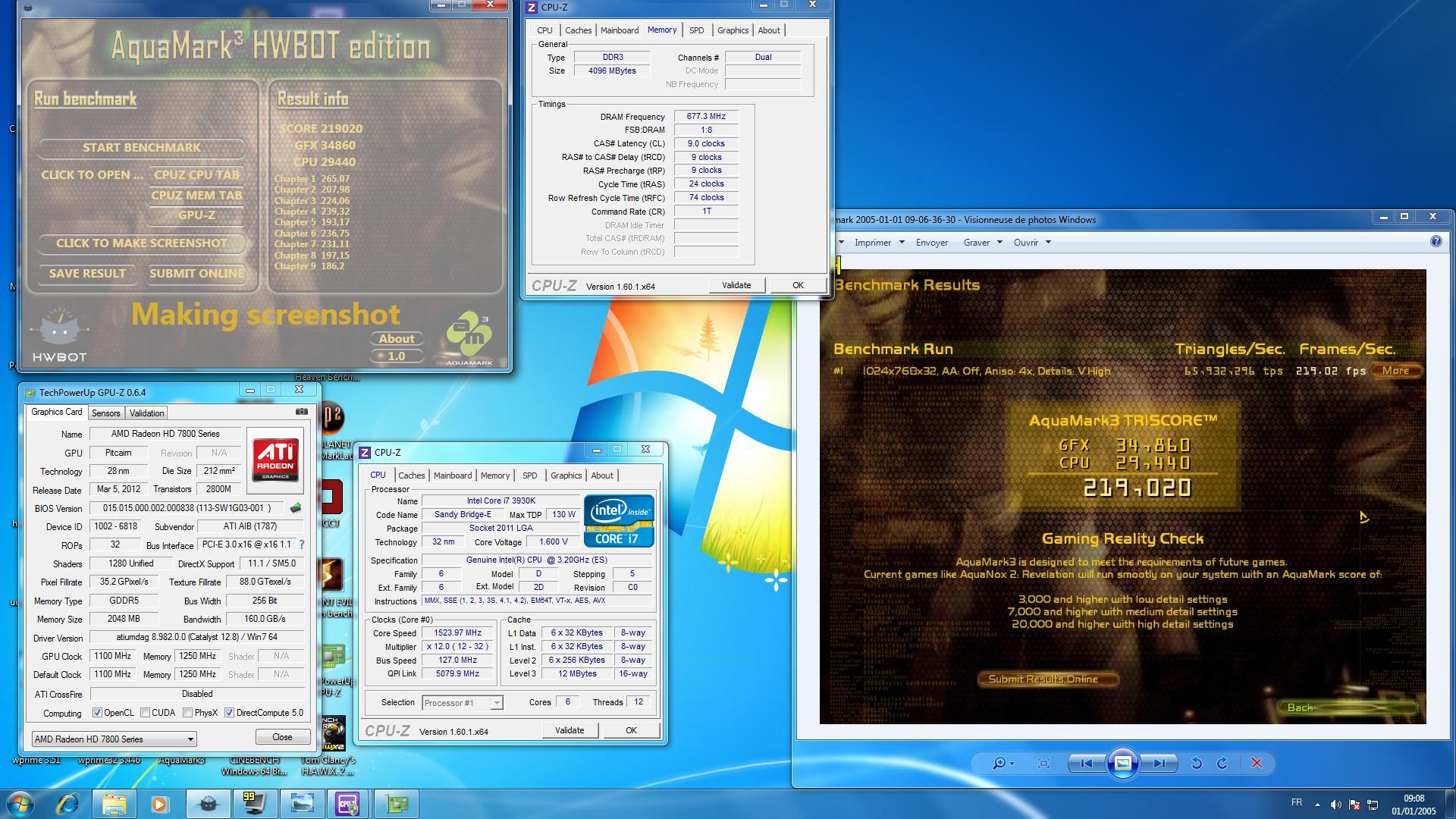
Task: Toggle the CUDA checkbox in GPU-Z
Action: pos(145,713)
